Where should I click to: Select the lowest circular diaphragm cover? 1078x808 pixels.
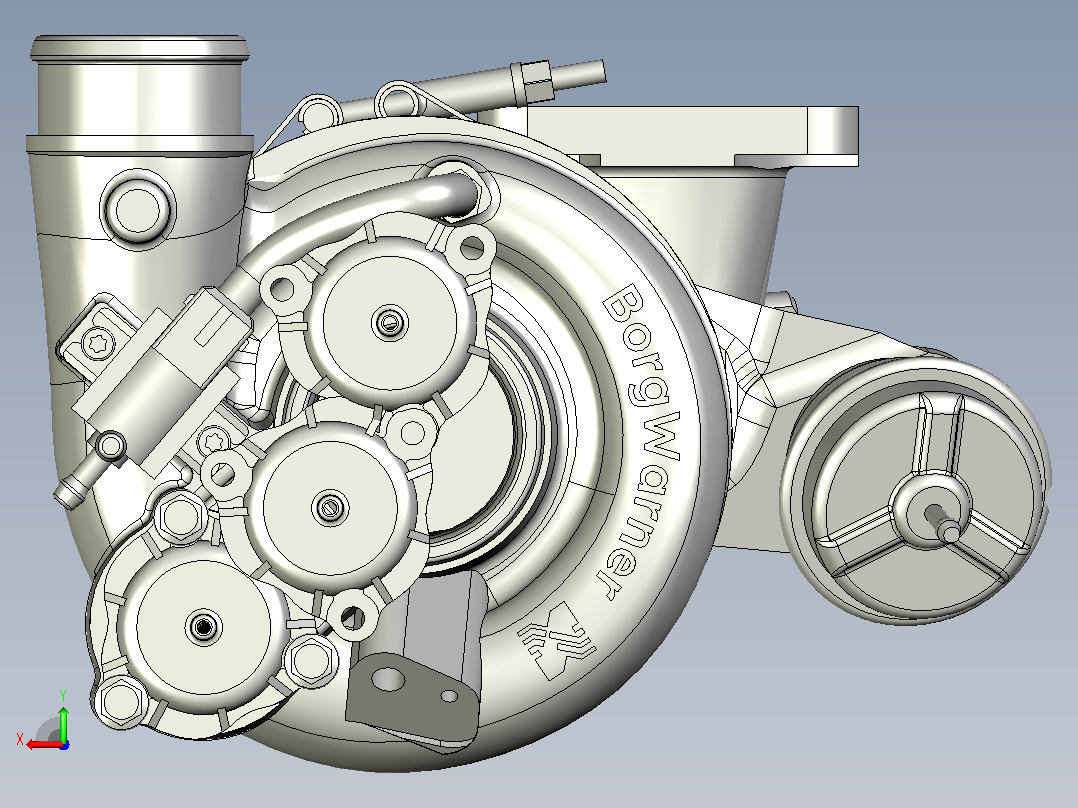202,626
